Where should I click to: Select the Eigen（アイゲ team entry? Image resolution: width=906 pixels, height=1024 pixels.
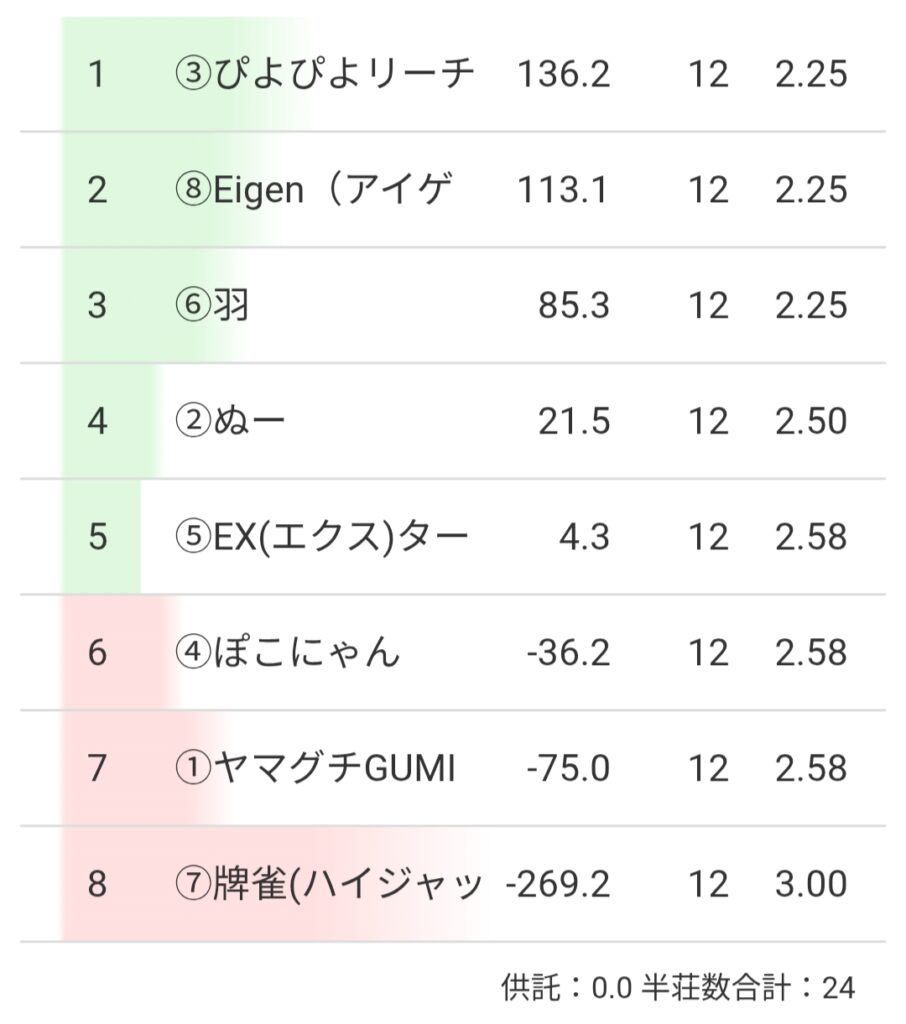point(313,190)
